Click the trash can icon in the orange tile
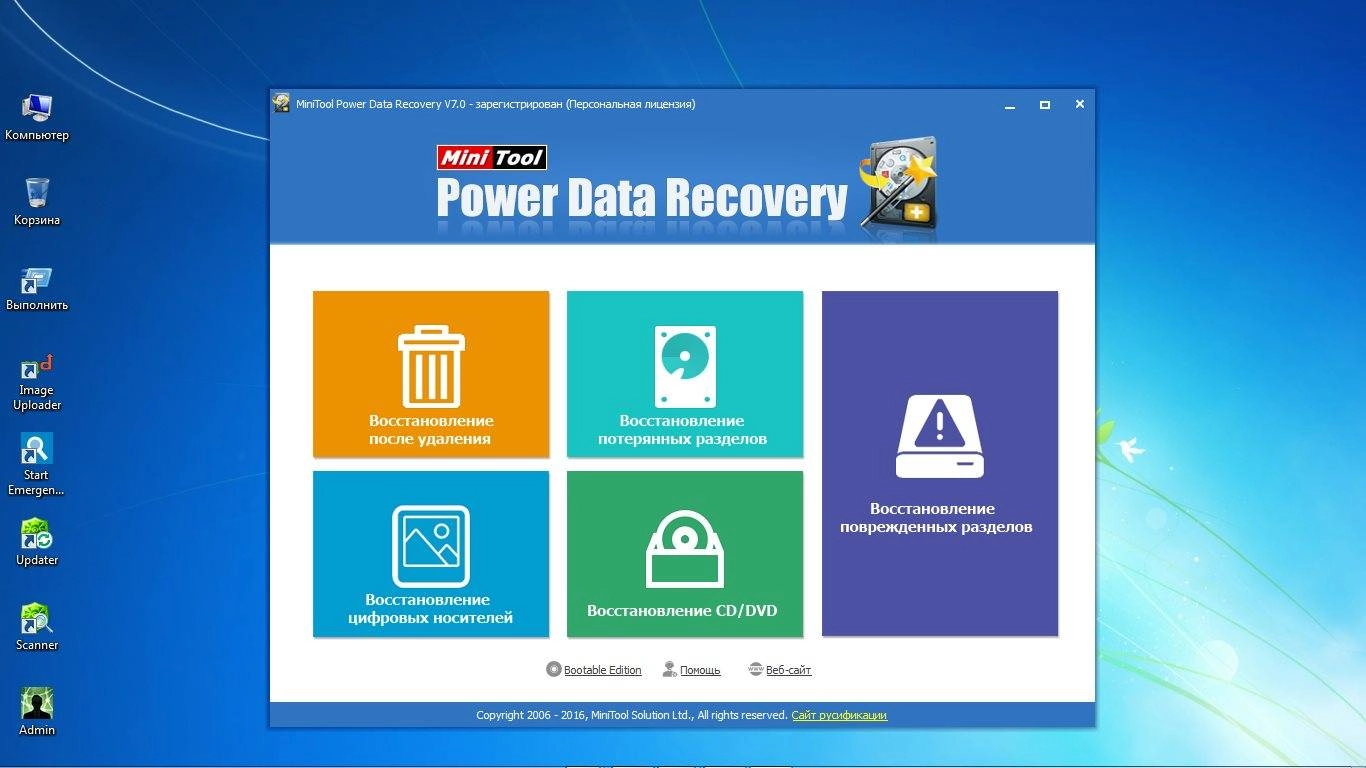 [x=431, y=366]
